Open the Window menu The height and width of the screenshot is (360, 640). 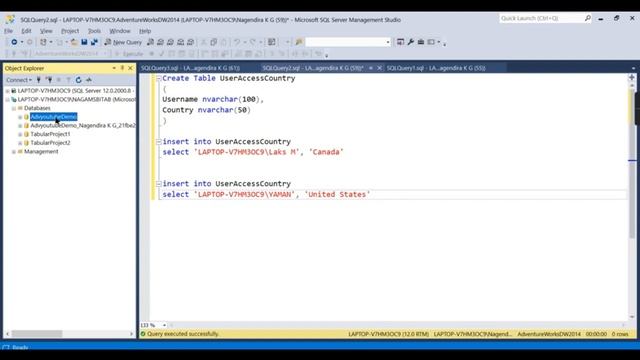[x=120, y=31]
